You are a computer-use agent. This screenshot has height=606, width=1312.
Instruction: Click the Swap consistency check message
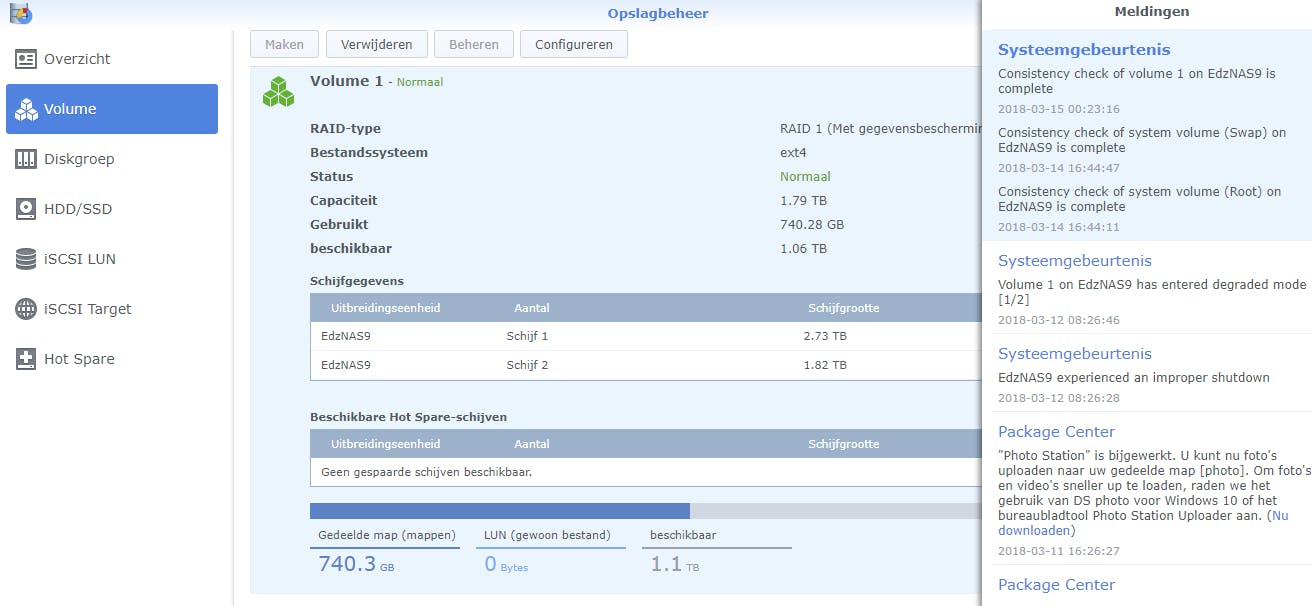tap(1142, 140)
